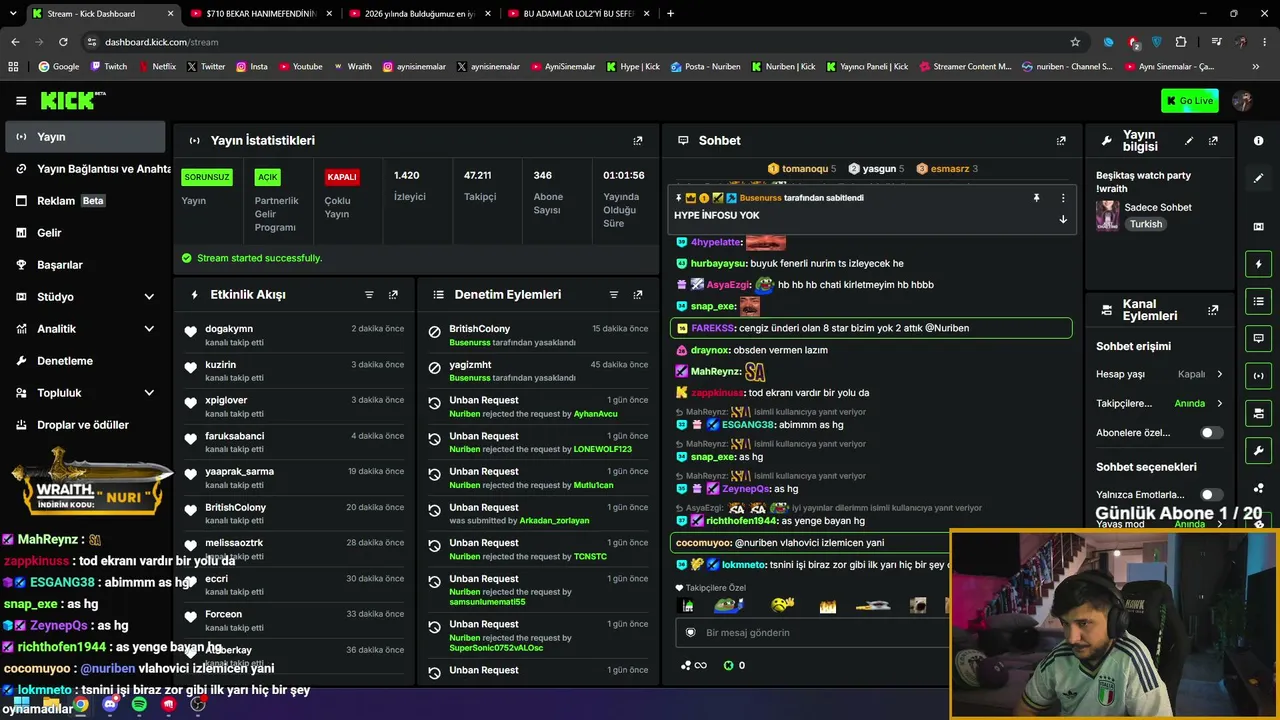
Task: Open the Hesap yaşı setting chevron
Action: (x=1219, y=374)
